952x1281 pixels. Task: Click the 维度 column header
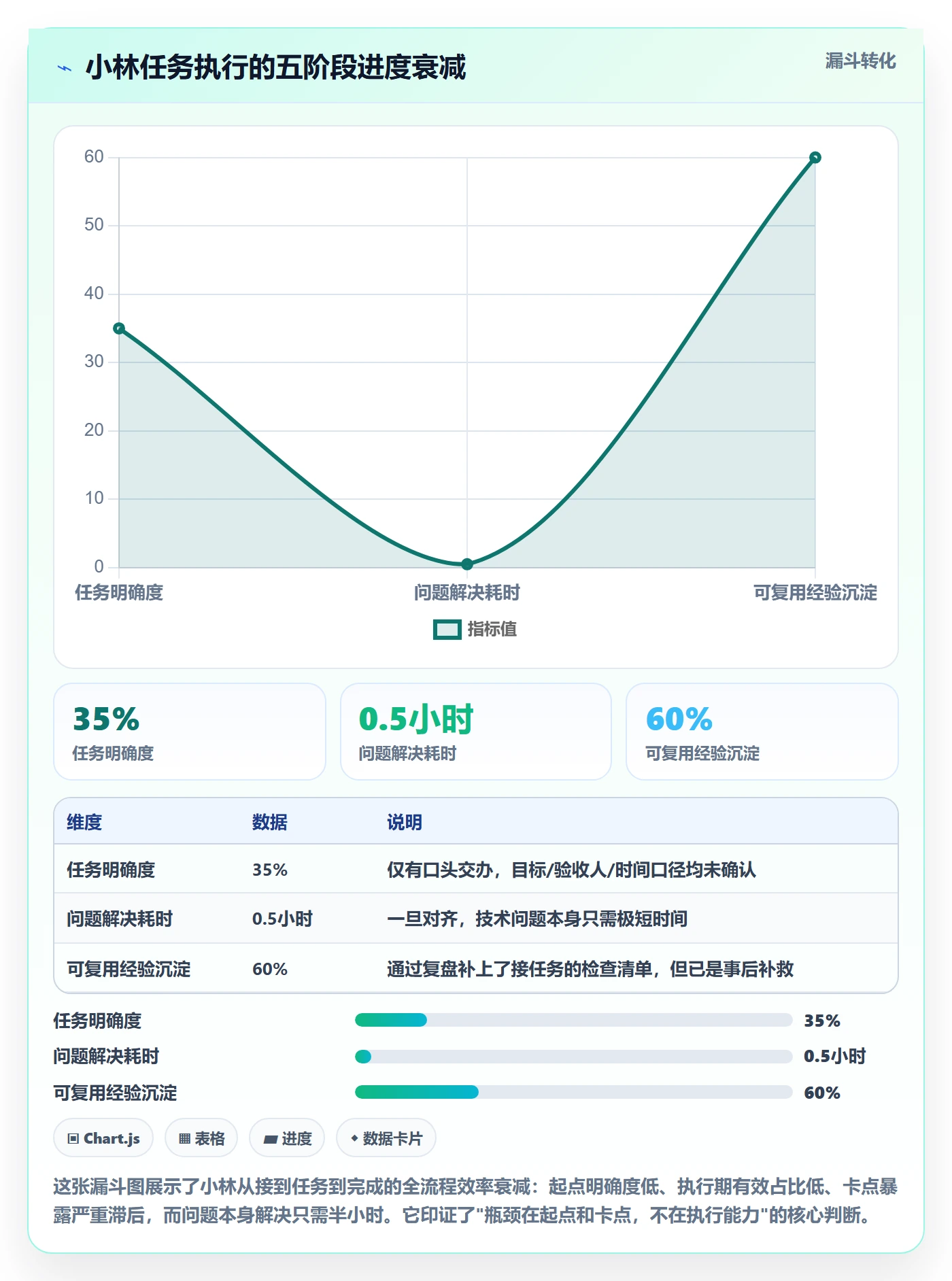point(84,823)
